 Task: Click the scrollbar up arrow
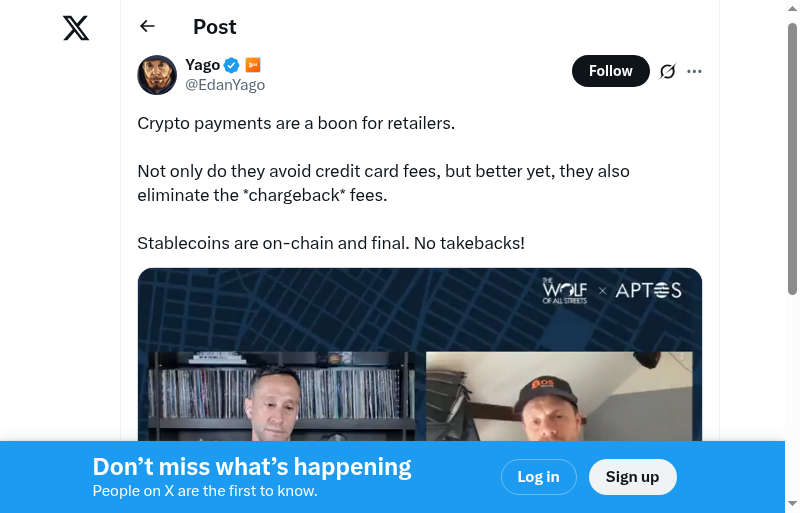(x=792, y=9)
